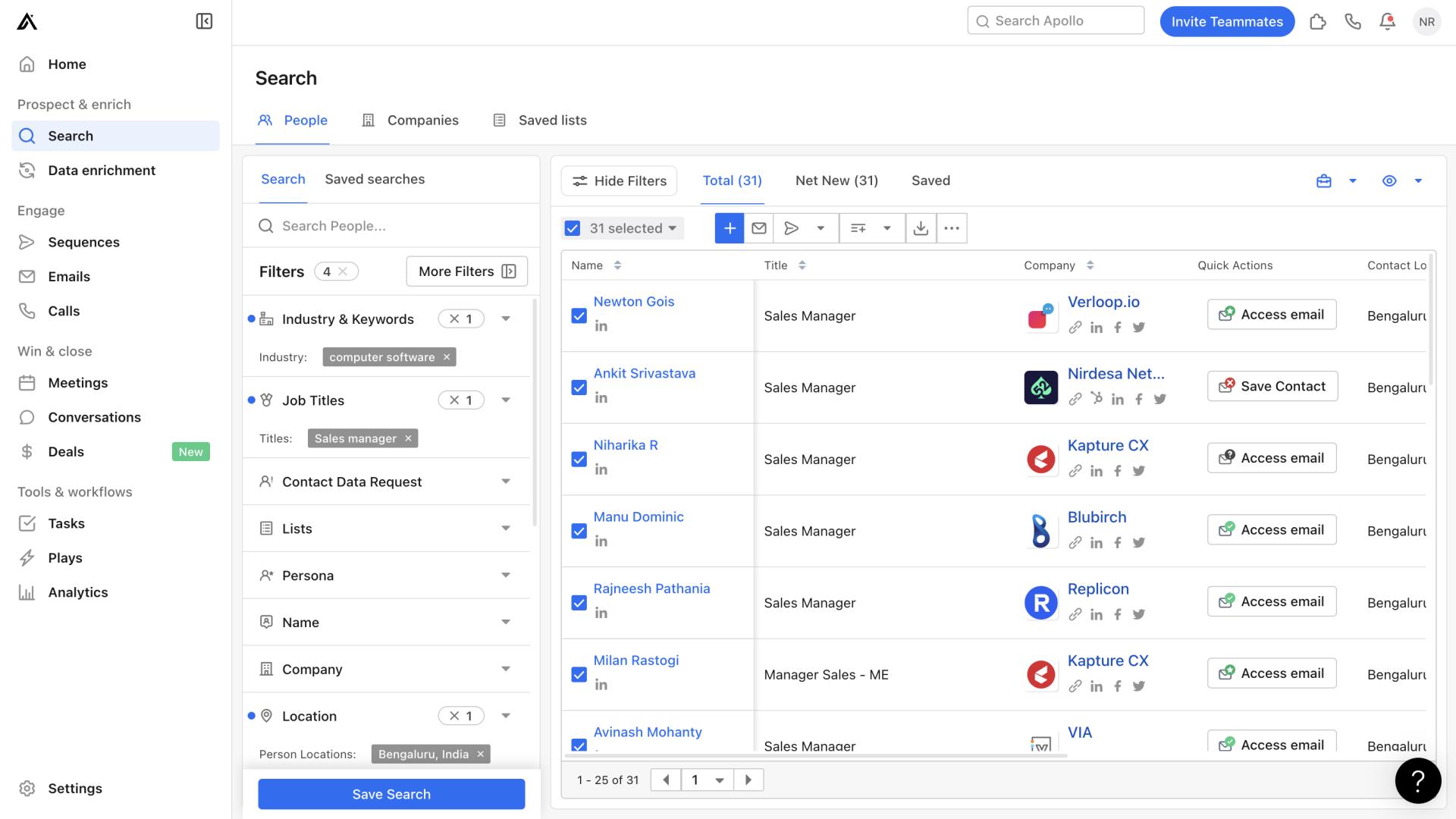The height and width of the screenshot is (819, 1456).
Task: Open the sequence dropdown arrow in the toolbar
Action: click(821, 228)
